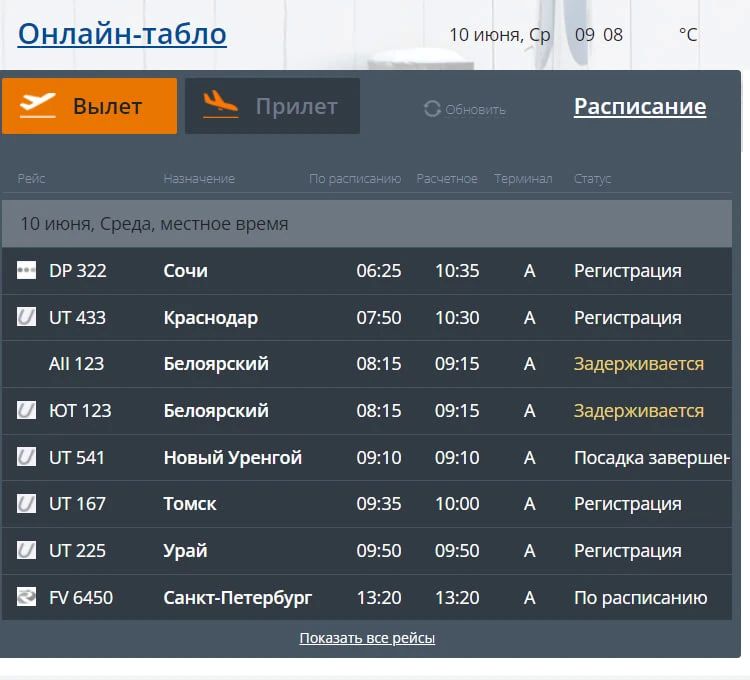The image size is (750, 680).
Task: Click the UTair logo next to UT 167
Action: click(26, 504)
